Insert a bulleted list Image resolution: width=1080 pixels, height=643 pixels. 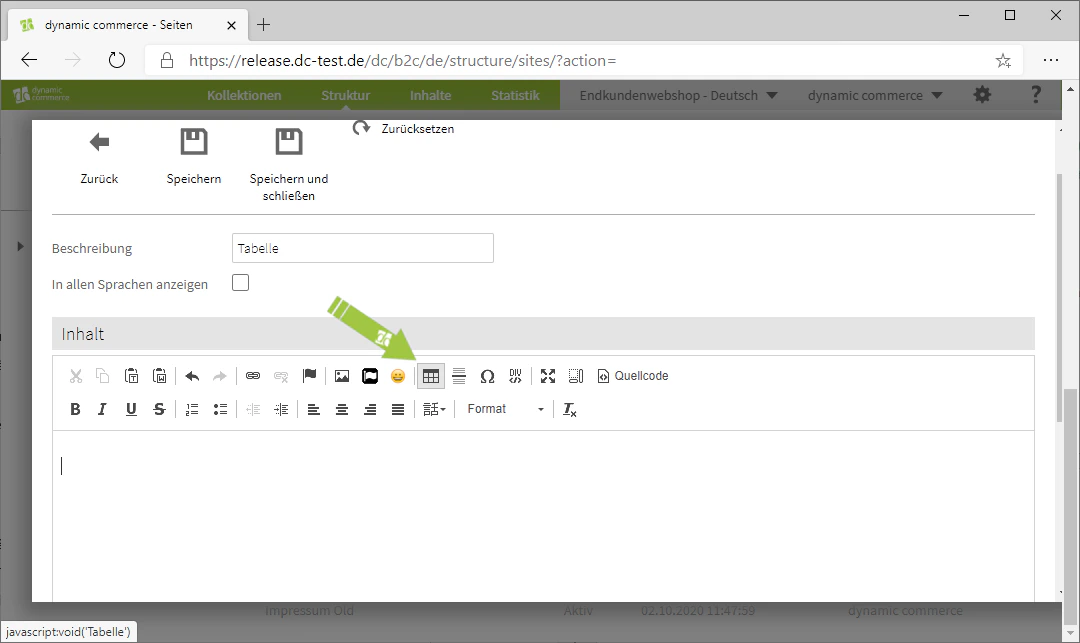click(x=220, y=410)
